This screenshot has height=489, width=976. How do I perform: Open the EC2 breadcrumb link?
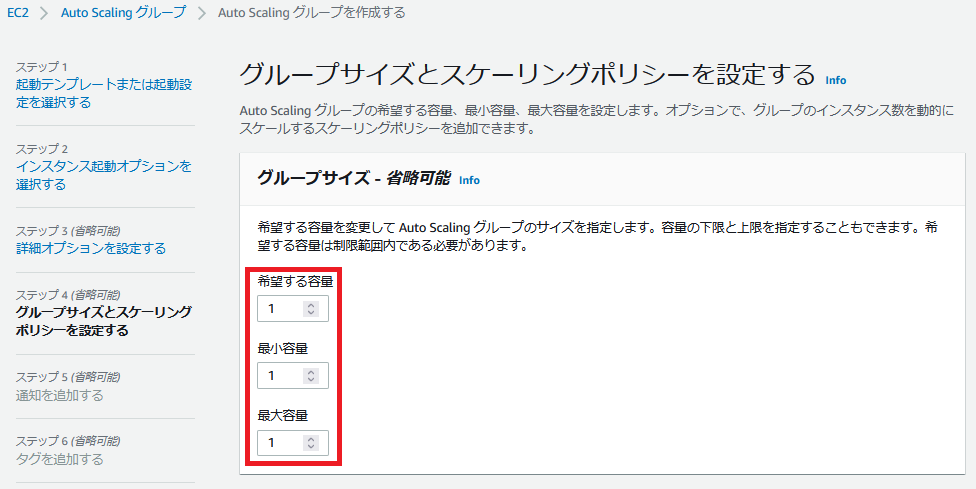pyautogui.click(x=17, y=12)
